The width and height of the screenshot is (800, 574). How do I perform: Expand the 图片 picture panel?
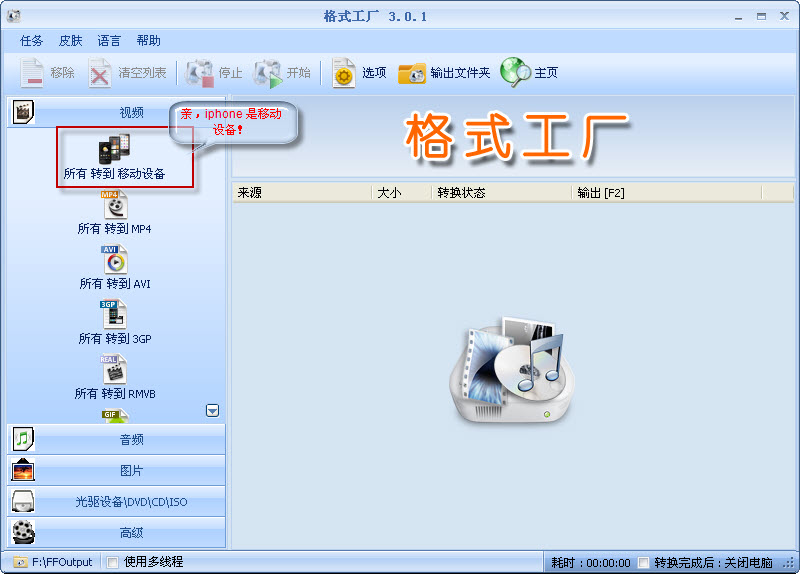116,470
